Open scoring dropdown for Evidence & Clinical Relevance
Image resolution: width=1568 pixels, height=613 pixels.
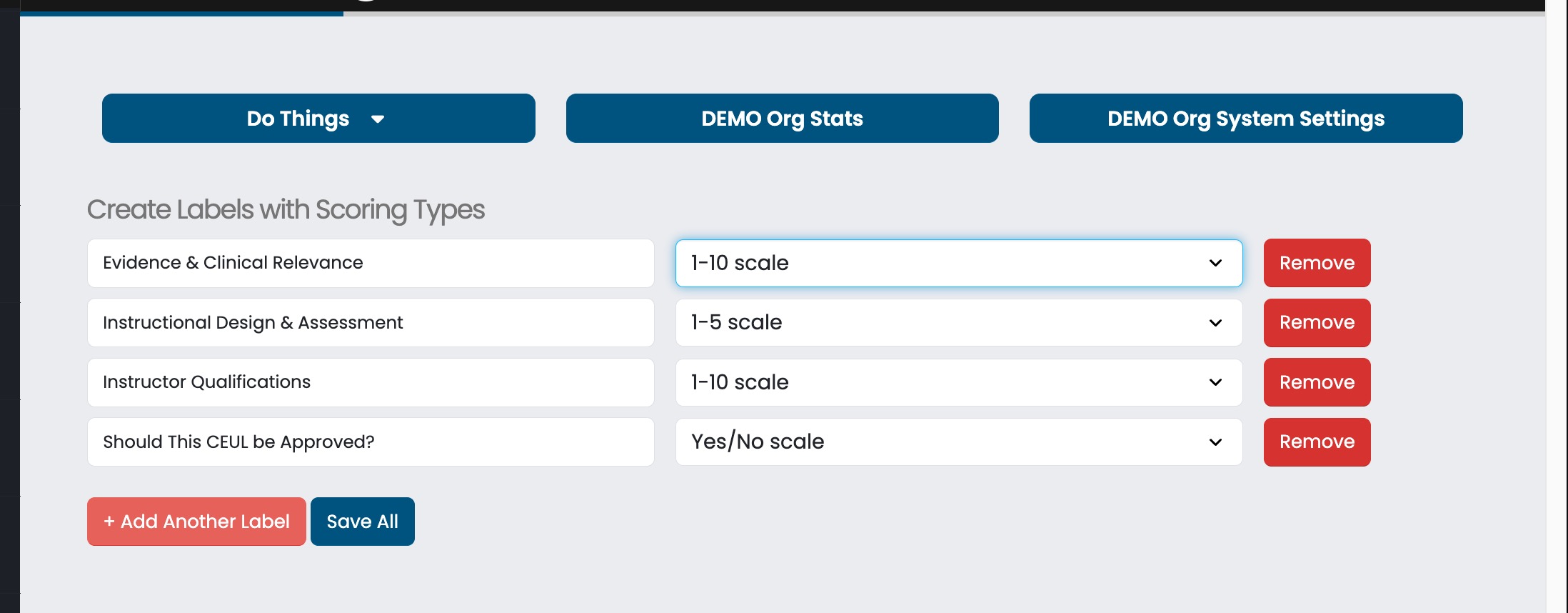[x=958, y=263]
